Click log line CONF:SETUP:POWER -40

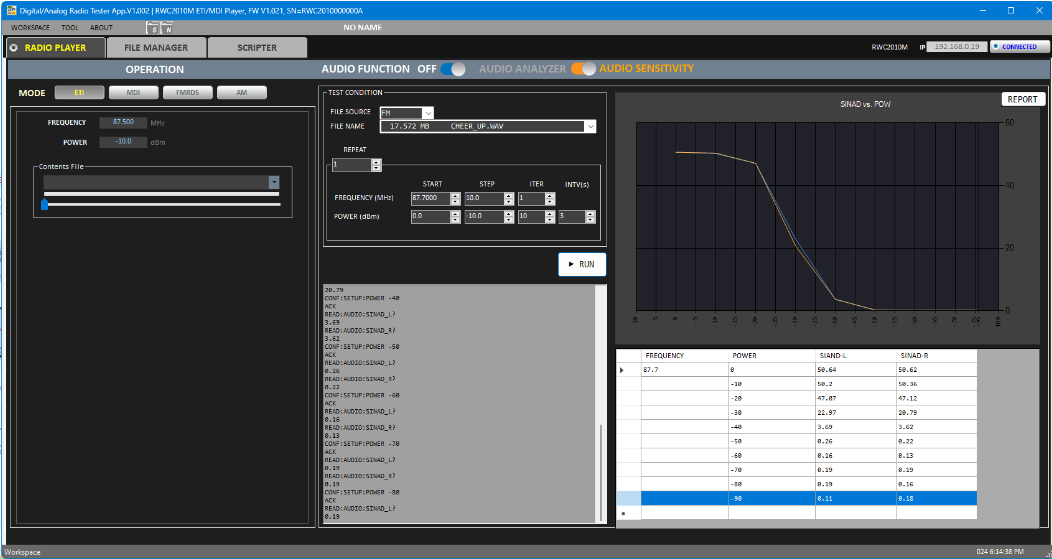(362, 298)
